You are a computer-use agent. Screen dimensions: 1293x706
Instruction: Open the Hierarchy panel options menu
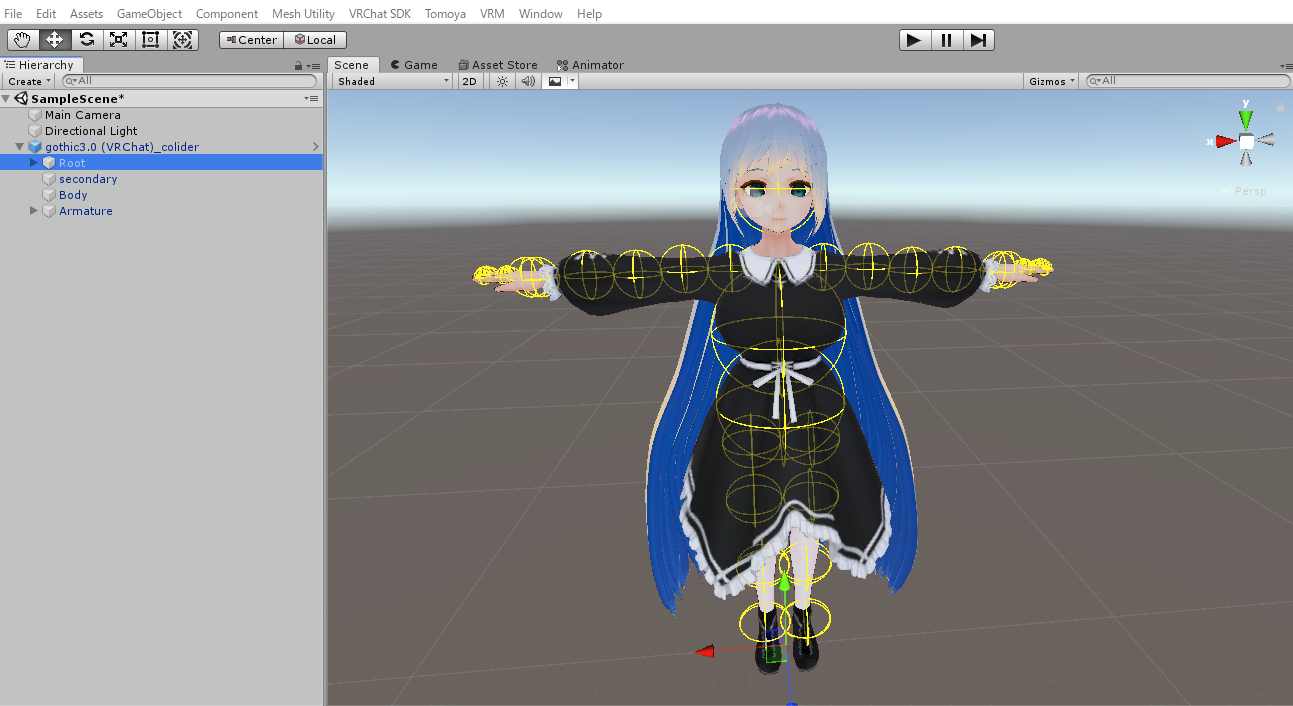[313, 65]
